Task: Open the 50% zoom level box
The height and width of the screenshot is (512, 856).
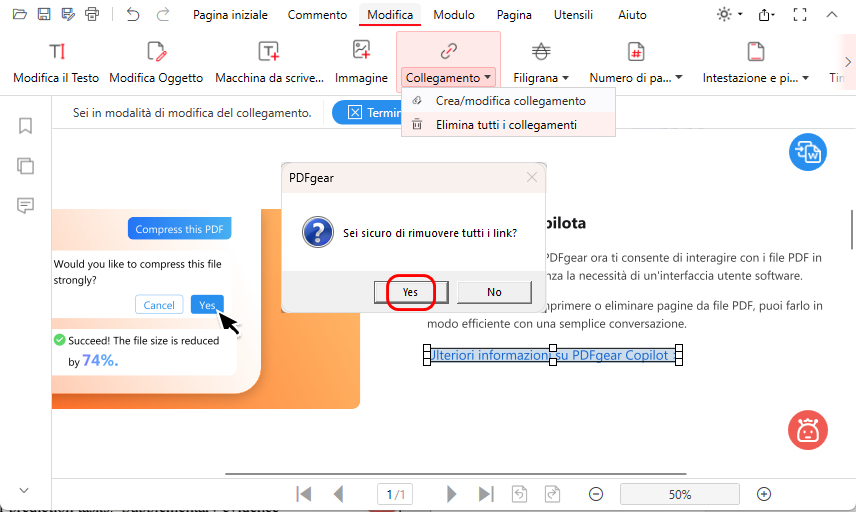Action: click(680, 494)
